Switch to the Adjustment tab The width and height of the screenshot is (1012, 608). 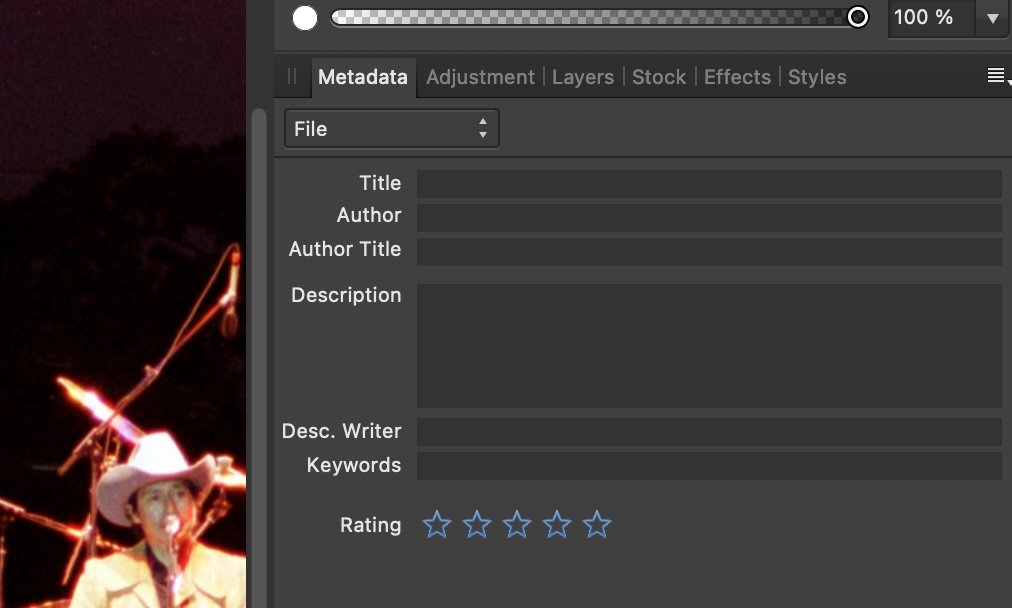coord(480,77)
